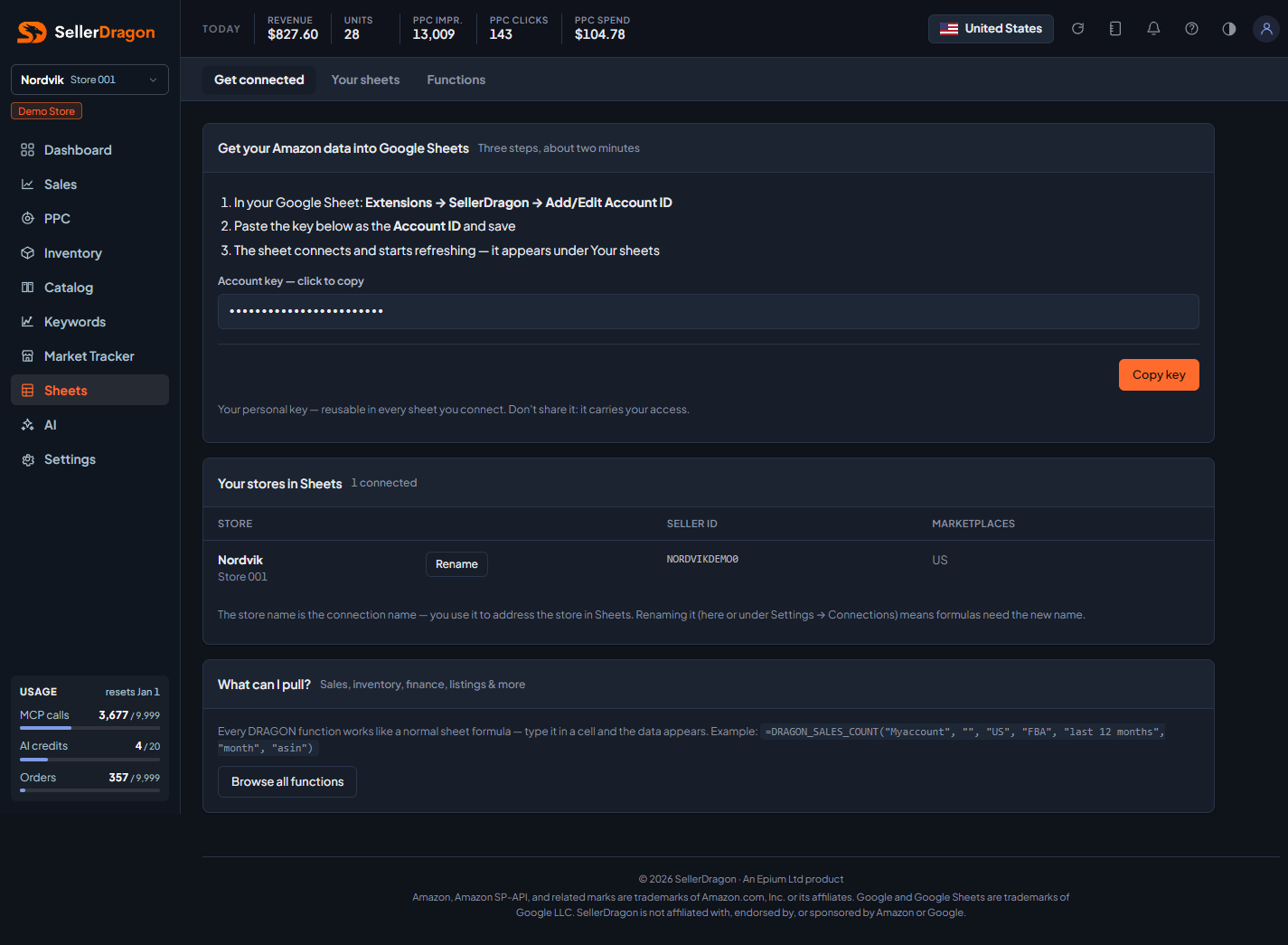Viewport: 1288px width, 945px height.
Task: Switch to the Your sheets tab
Action: click(x=365, y=80)
